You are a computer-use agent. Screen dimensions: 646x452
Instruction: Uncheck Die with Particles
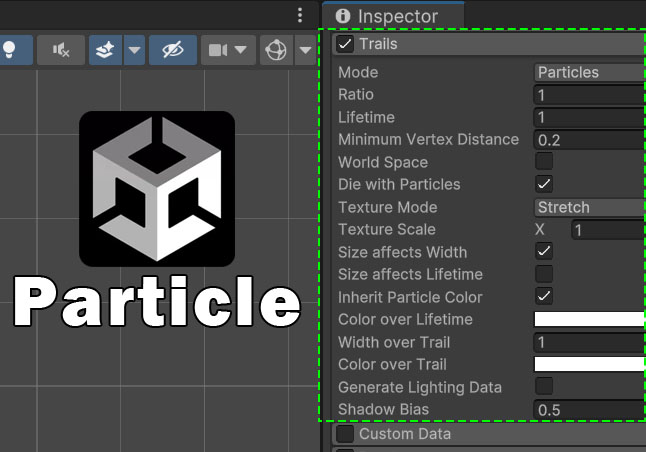544,184
